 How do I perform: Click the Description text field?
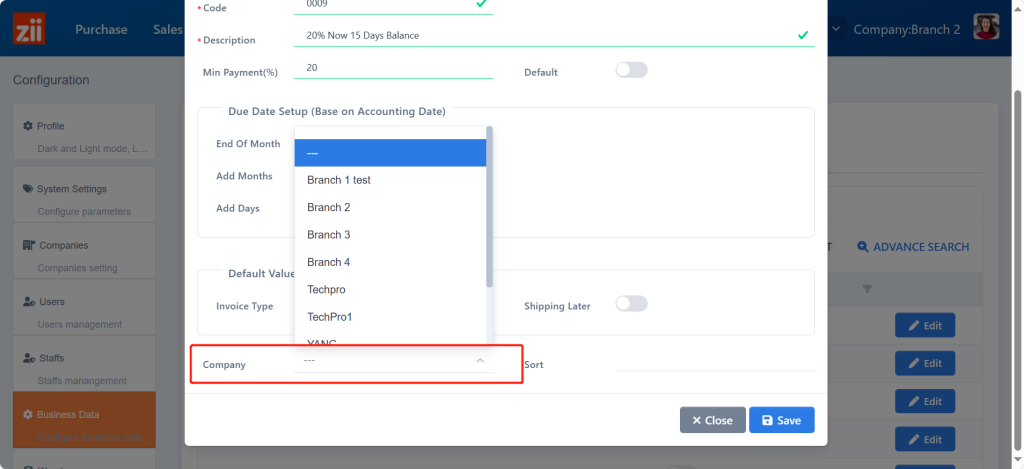point(540,36)
